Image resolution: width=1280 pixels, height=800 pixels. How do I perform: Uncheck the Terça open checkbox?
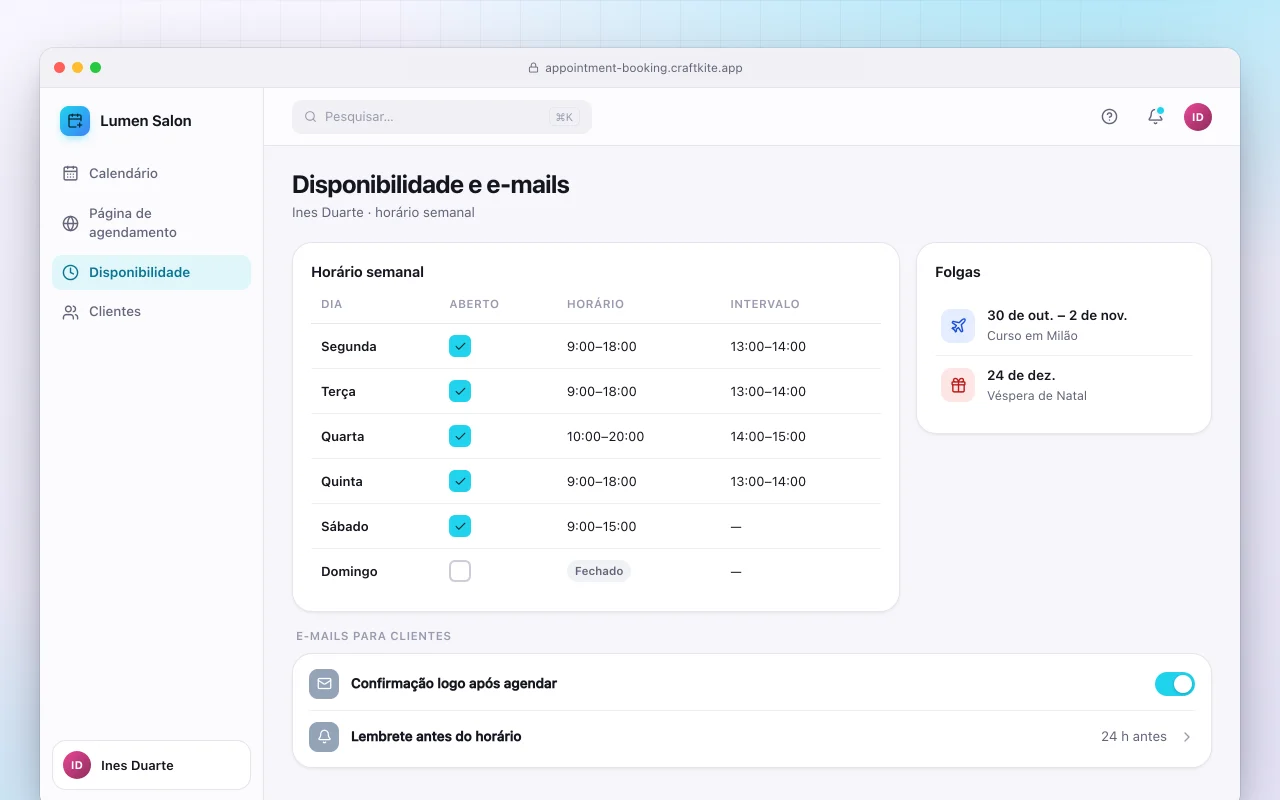pos(460,391)
